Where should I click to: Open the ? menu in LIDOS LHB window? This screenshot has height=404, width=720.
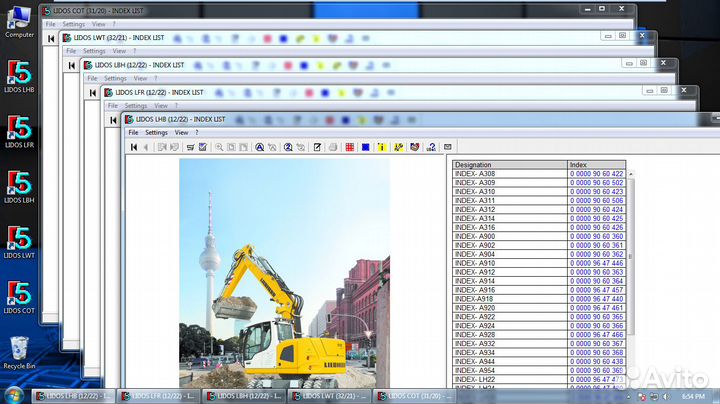[x=197, y=132]
